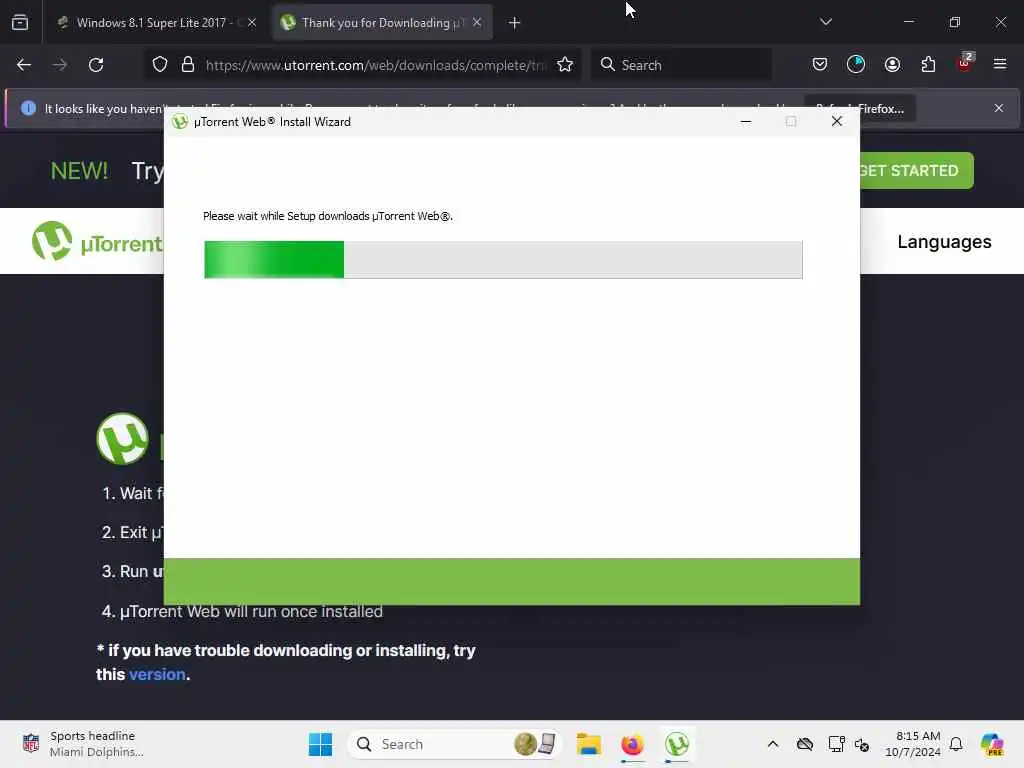Open the Firefox View icon at tab strip start
The width and height of the screenshot is (1024, 768).
click(x=20, y=22)
